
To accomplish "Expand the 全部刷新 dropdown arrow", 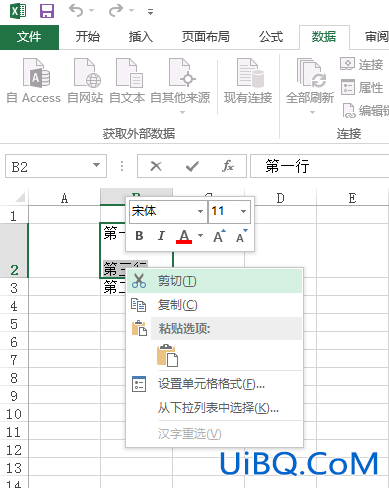I will 312,112.
